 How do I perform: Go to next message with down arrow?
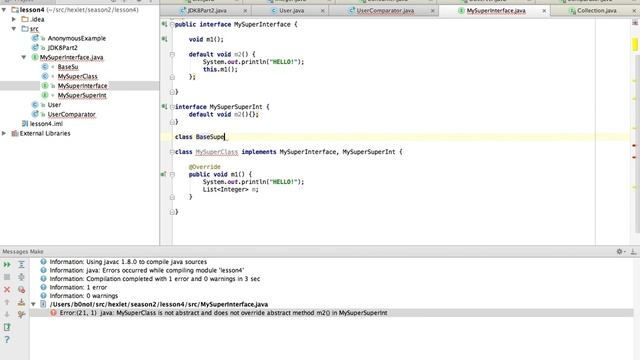click(7, 314)
